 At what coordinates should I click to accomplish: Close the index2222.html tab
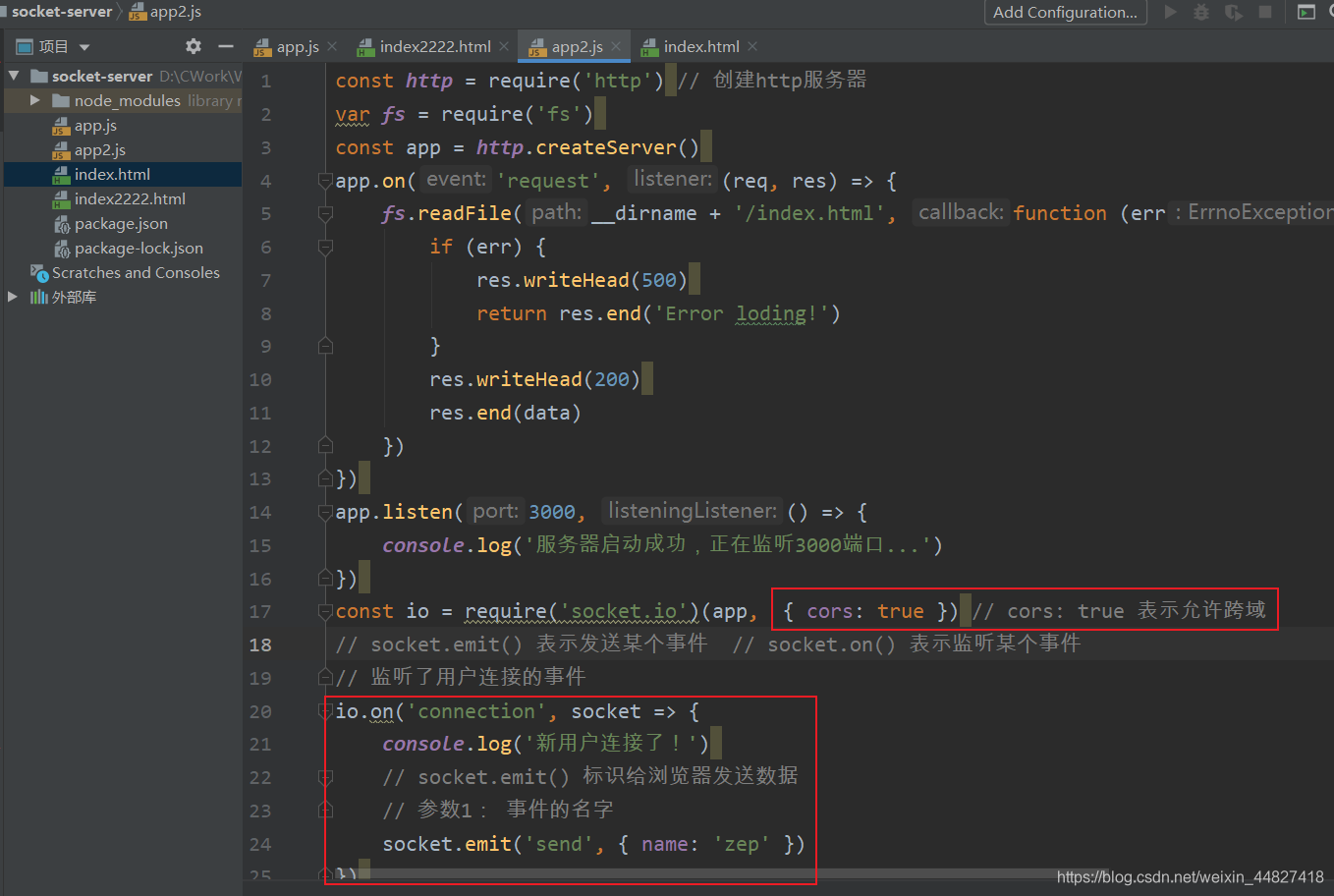click(504, 46)
